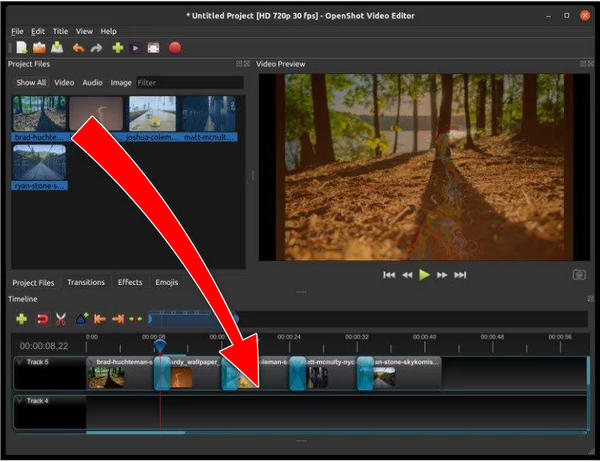The image size is (600, 462).
Task: Switch to Transitions tab
Action: (86, 282)
